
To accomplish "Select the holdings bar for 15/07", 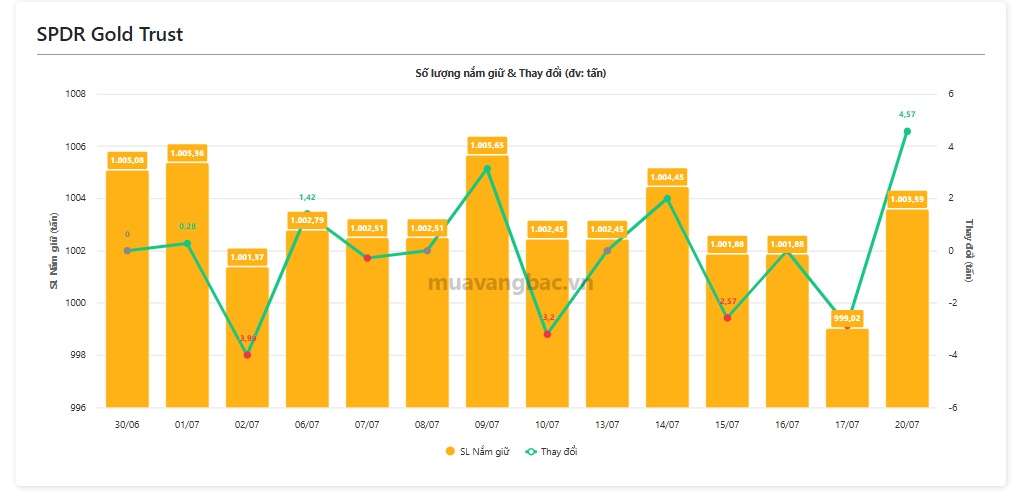I will (x=727, y=331).
